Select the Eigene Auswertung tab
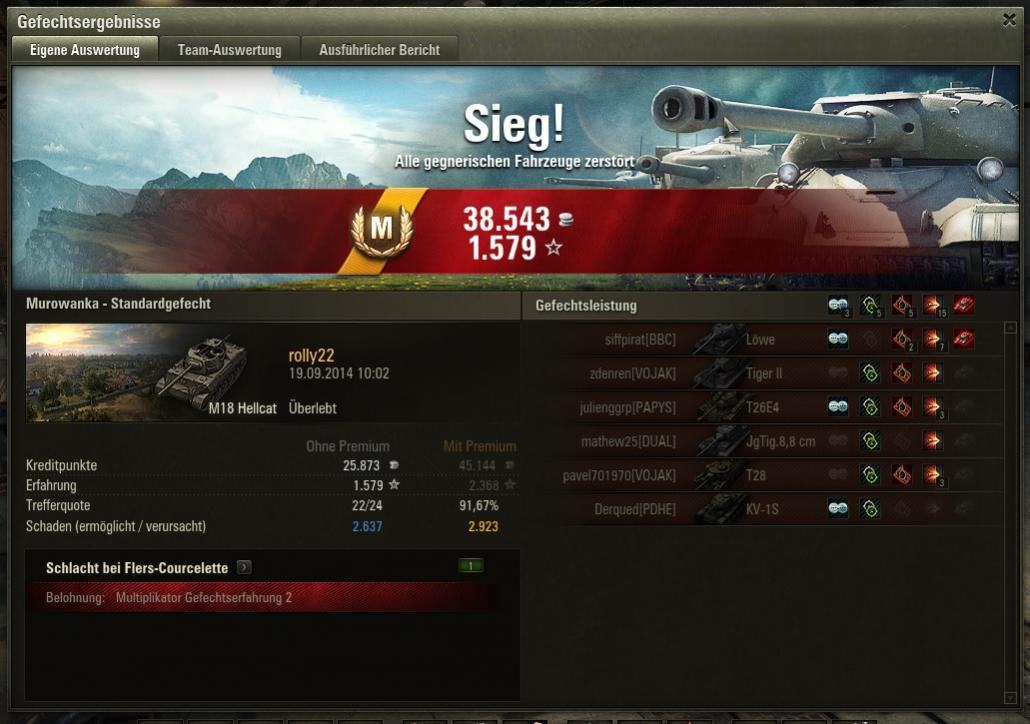 (x=85, y=50)
